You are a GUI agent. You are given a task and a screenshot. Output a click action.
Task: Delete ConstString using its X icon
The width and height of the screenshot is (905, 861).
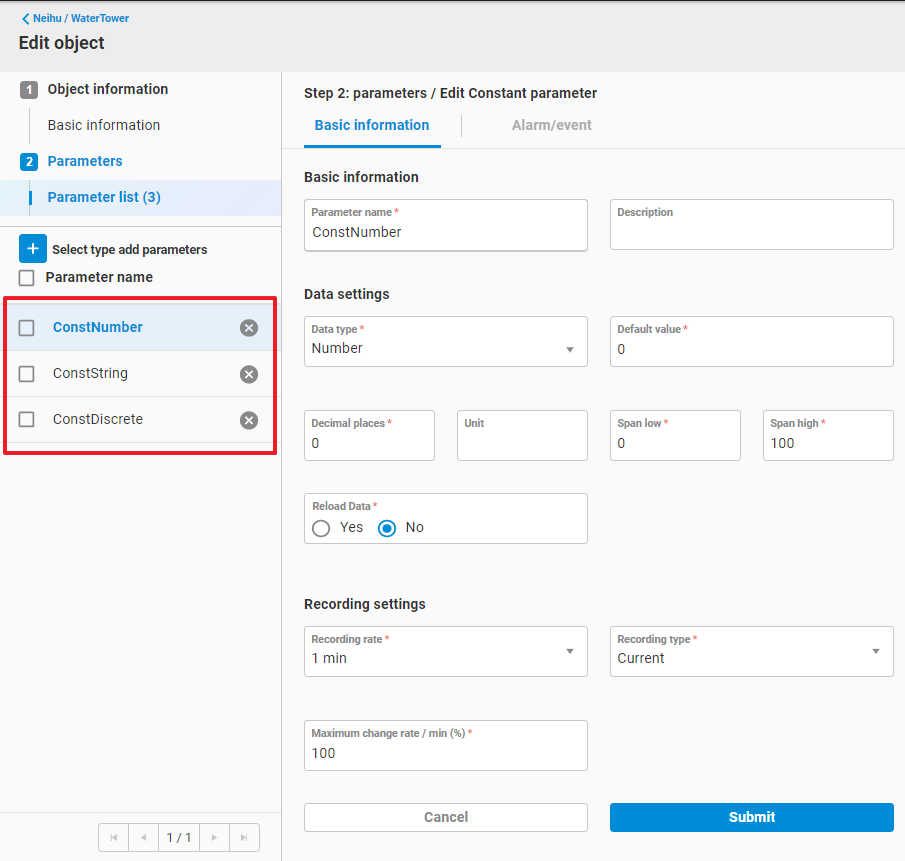[x=249, y=374]
